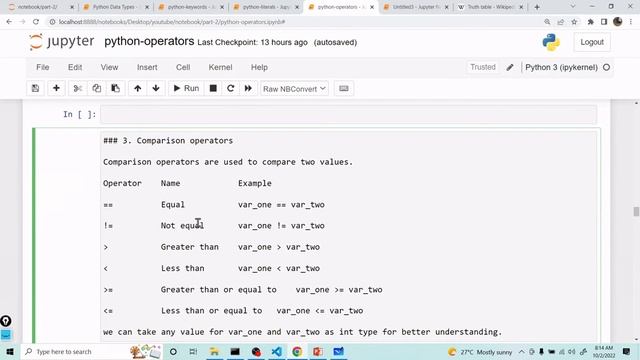The width and height of the screenshot is (640, 360).
Task: Restart kernel and run all cells
Action: coord(248,89)
